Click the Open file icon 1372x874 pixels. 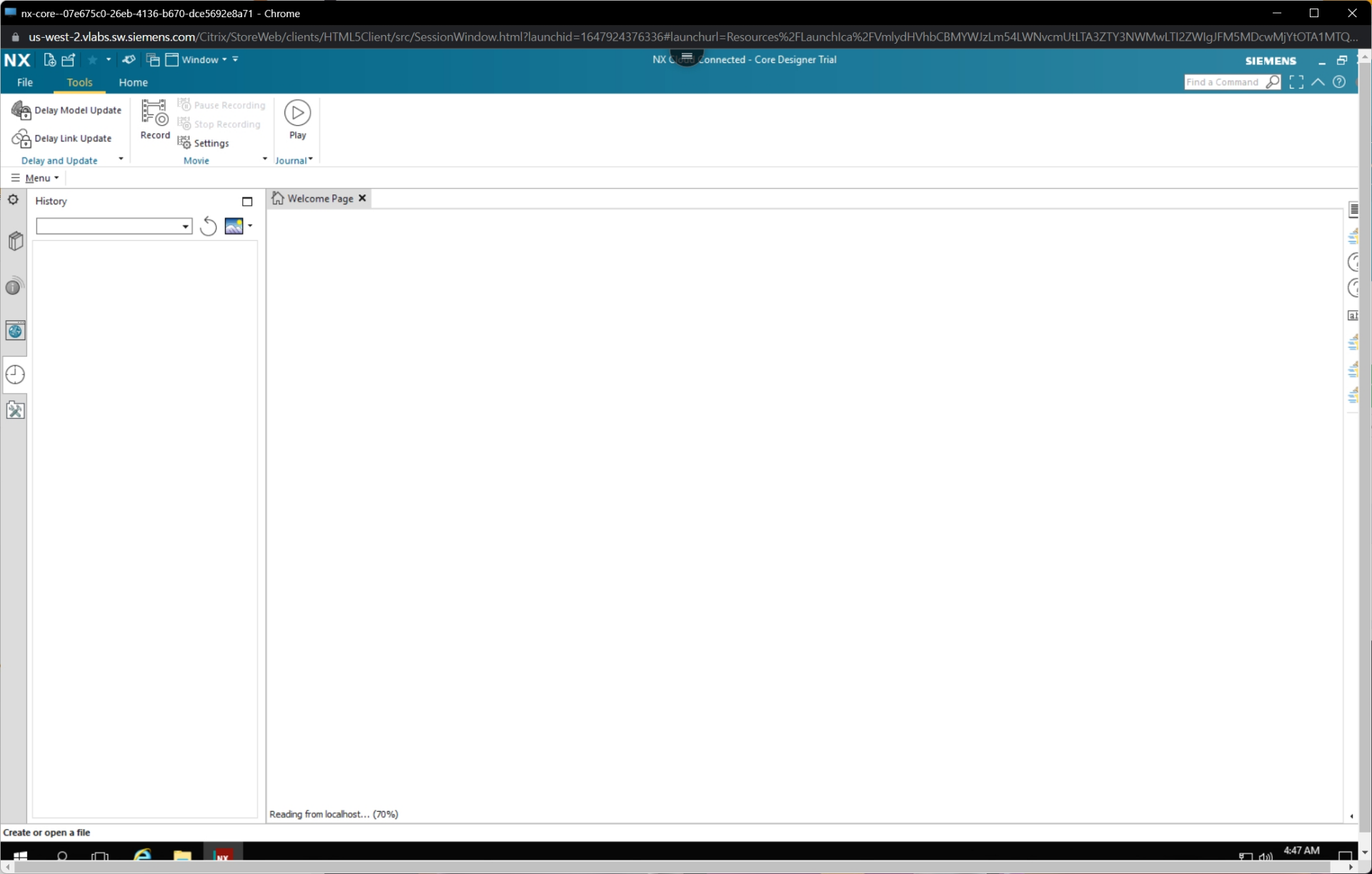tap(69, 60)
